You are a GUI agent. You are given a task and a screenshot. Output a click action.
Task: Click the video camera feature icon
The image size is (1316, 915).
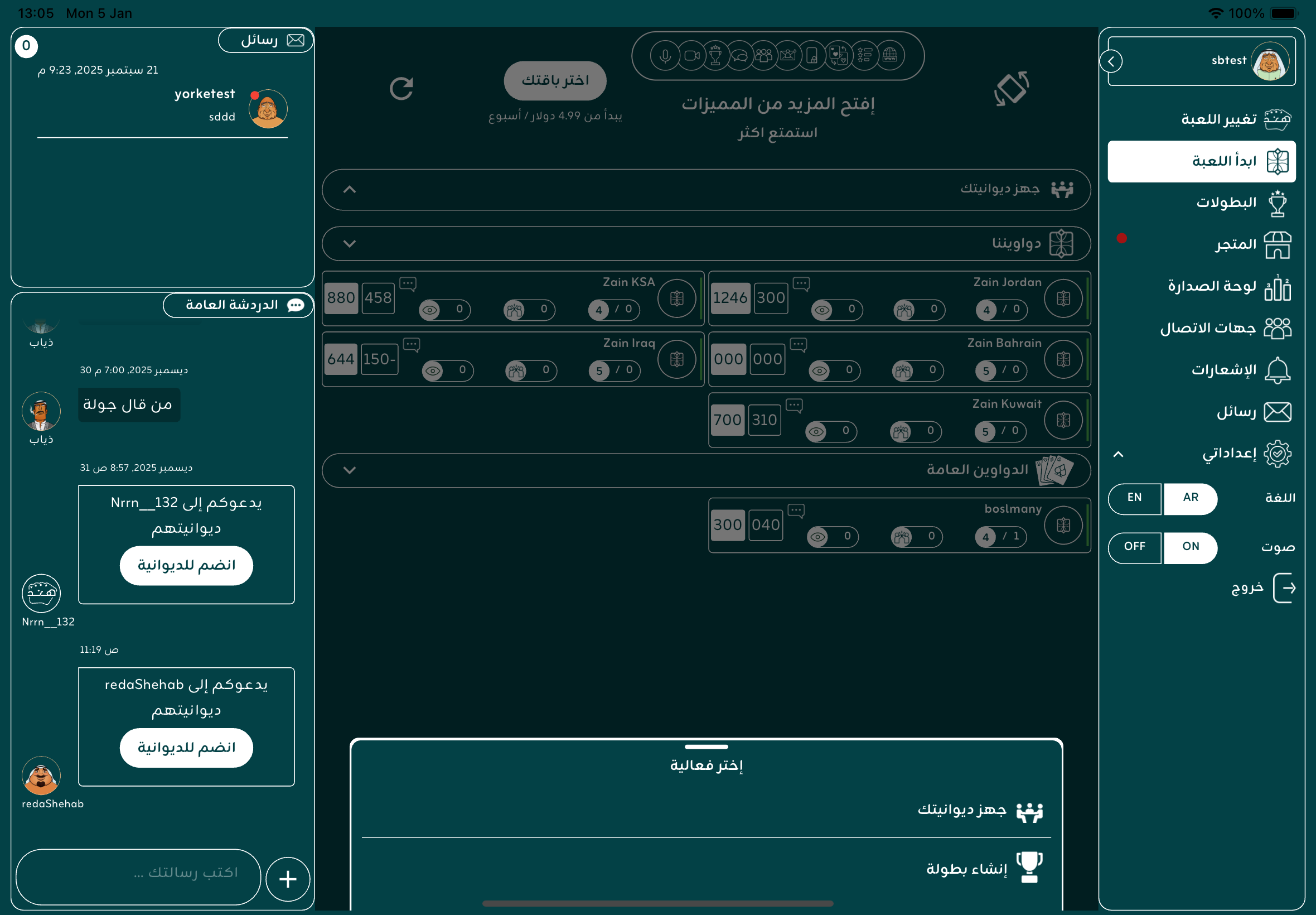pyautogui.click(x=692, y=56)
